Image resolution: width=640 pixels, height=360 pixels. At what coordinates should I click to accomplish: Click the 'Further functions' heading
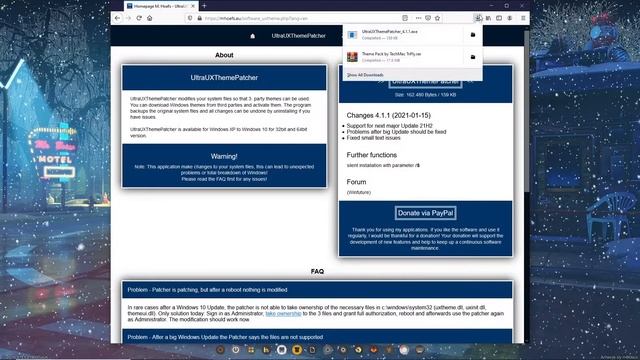pyautogui.click(x=371, y=155)
